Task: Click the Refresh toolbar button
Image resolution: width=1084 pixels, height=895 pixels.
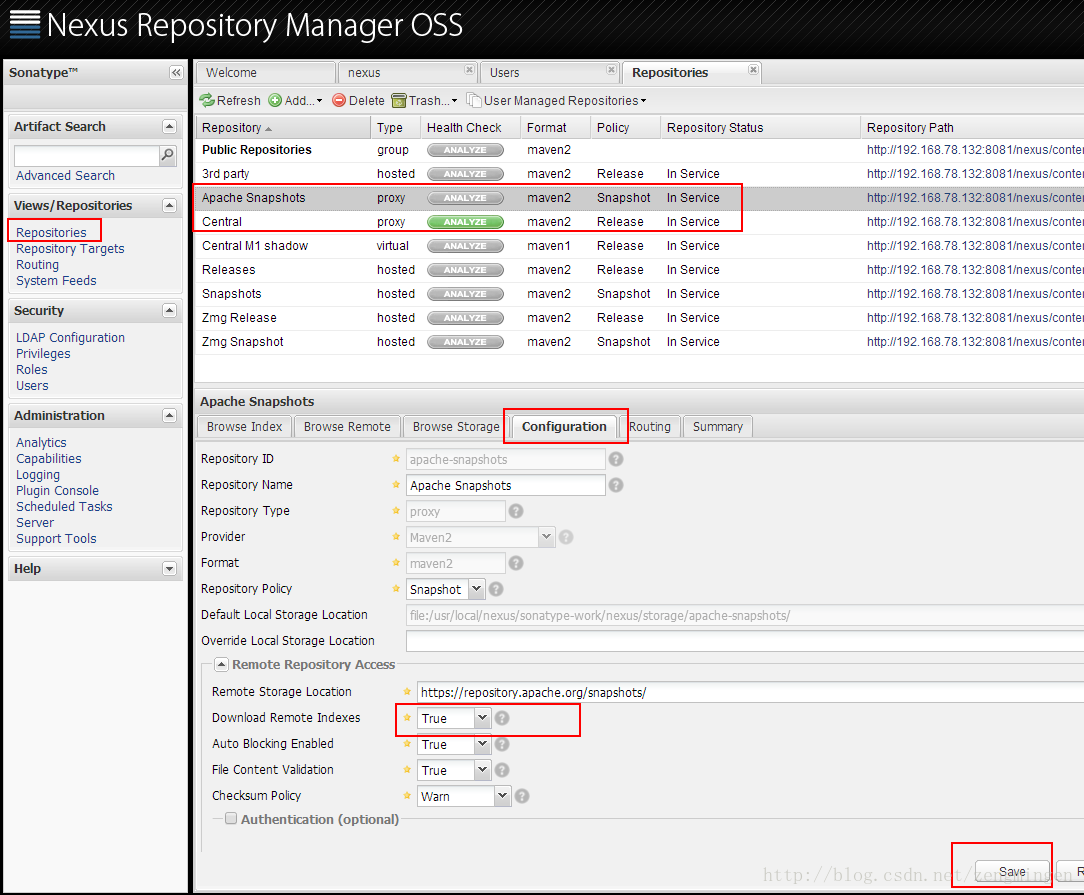Action: pyautogui.click(x=230, y=101)
